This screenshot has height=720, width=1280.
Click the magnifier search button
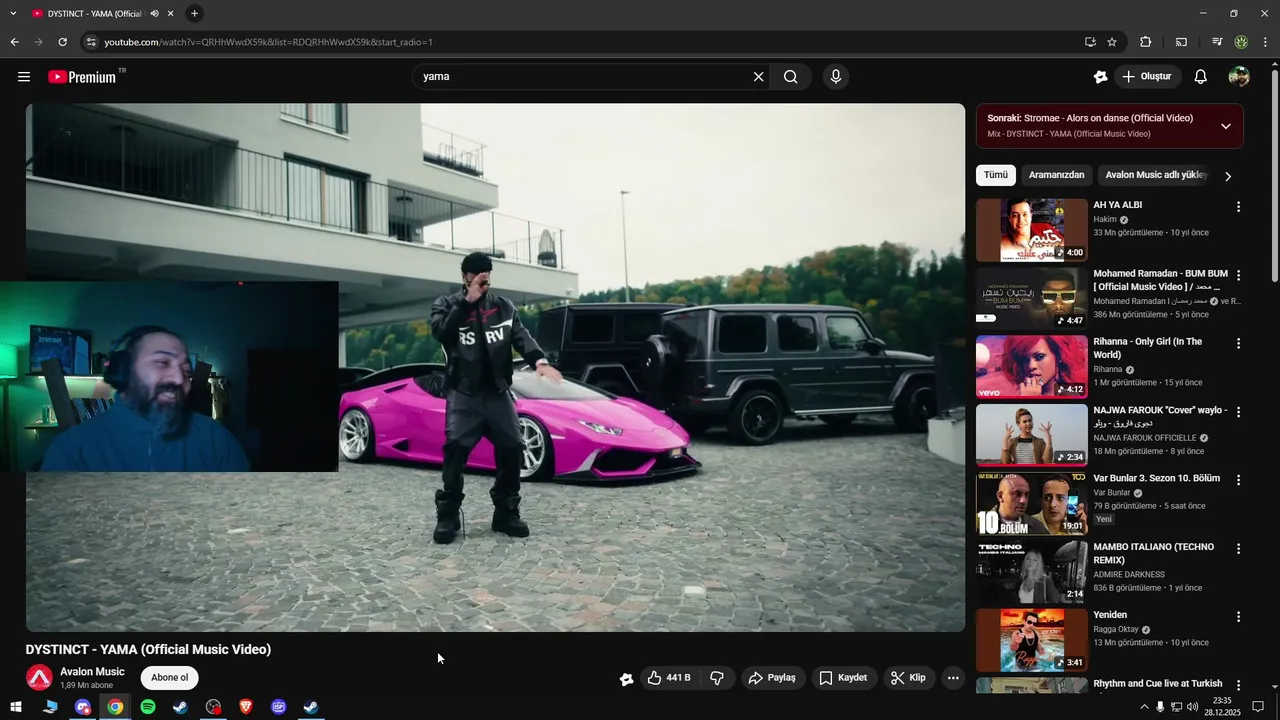pos(791,77)
